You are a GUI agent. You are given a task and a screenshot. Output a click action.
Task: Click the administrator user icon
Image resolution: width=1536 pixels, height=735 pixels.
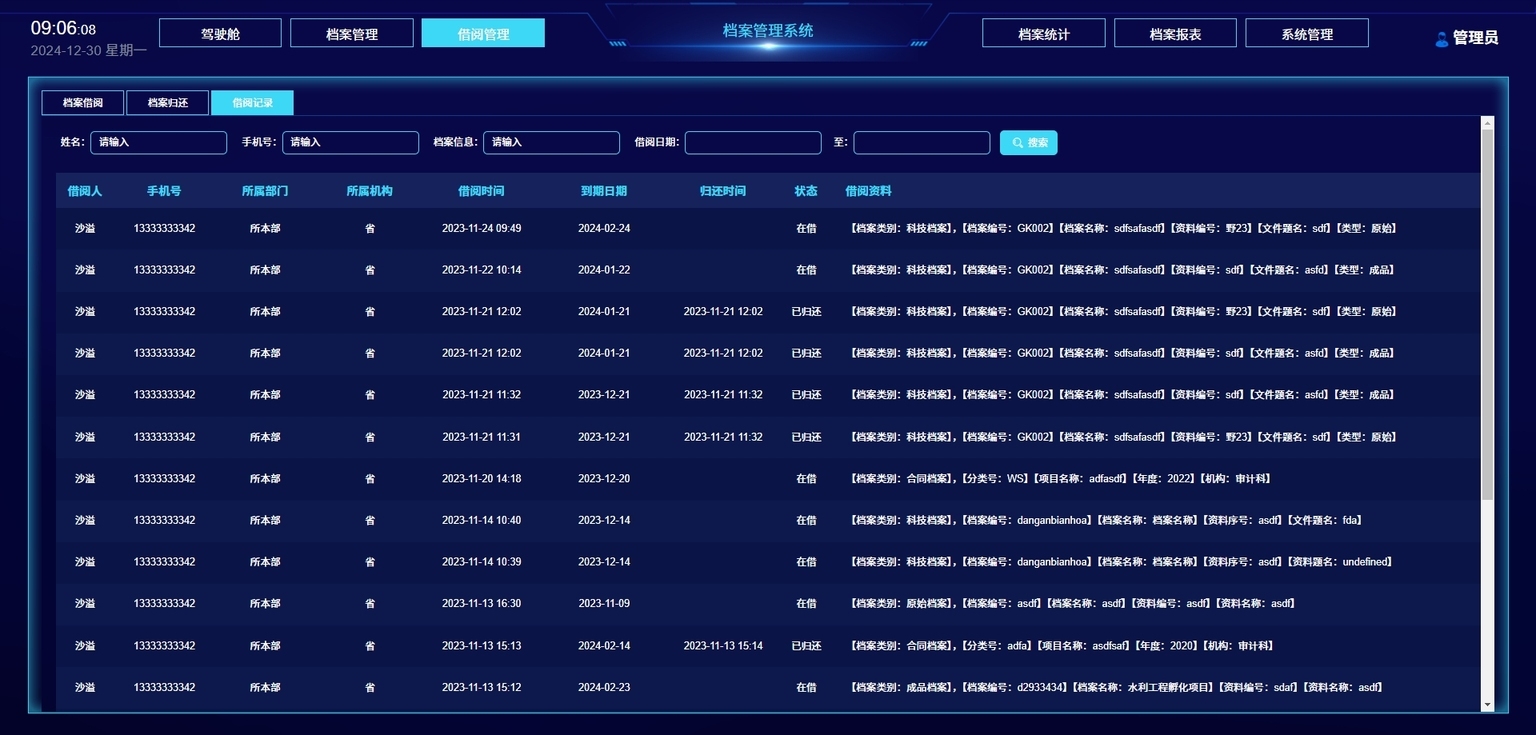click(1441, 39)
